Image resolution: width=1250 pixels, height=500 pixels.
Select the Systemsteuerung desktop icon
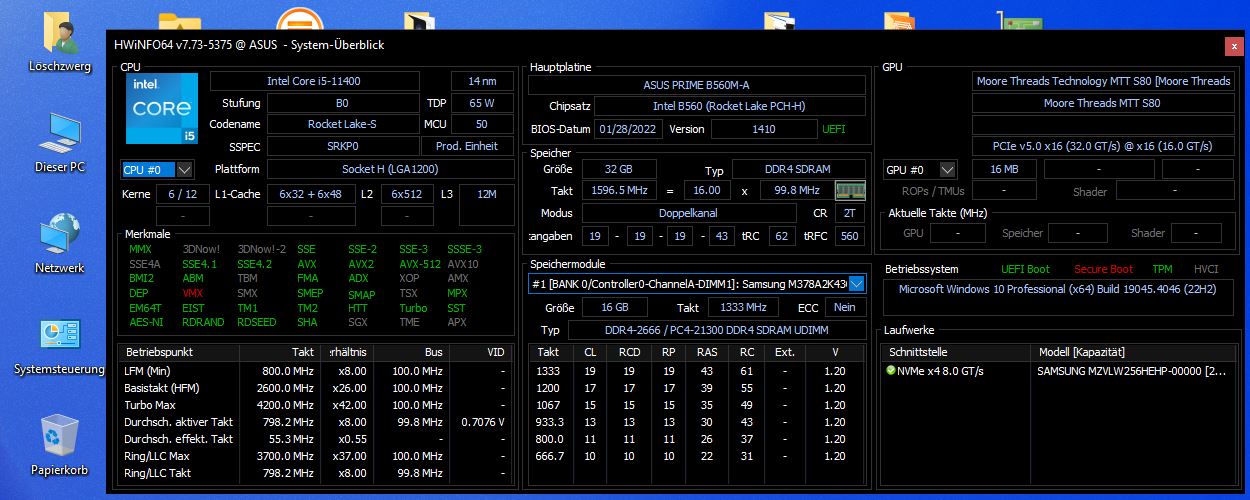[x=60, y=345]
